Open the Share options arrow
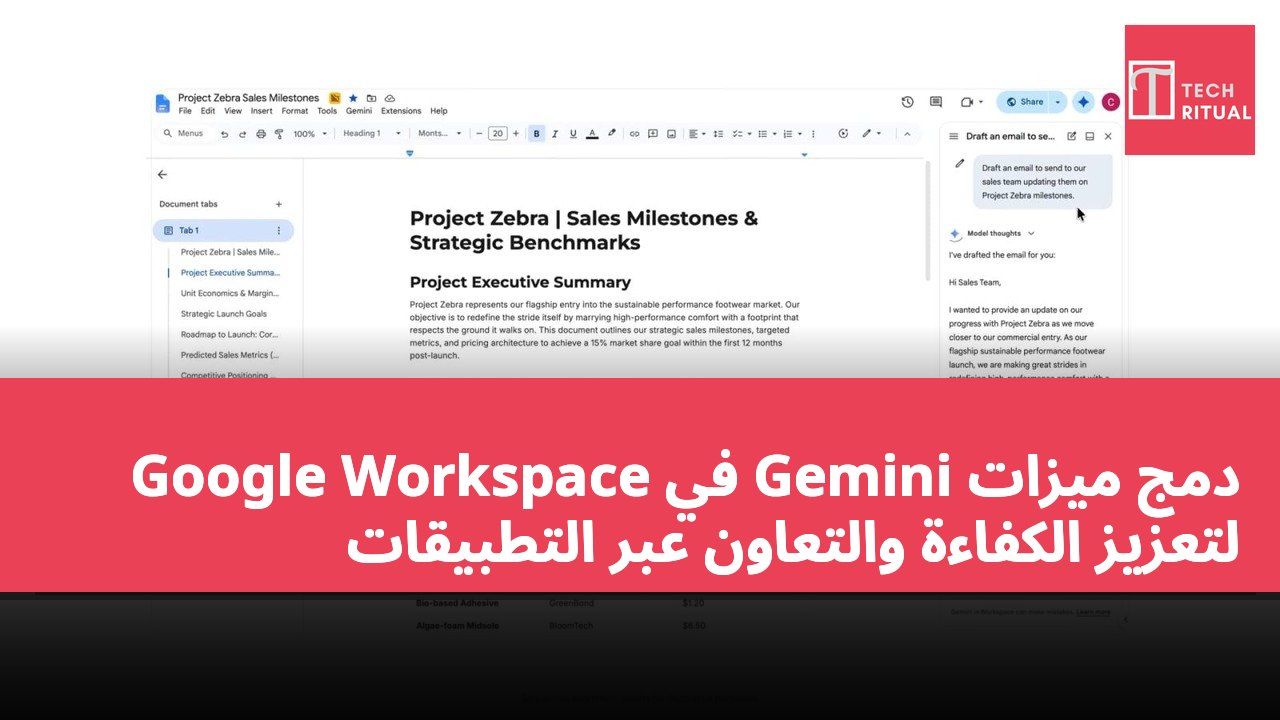The height and width of the screenshot is (720, 1280). tap(1058, 102)
